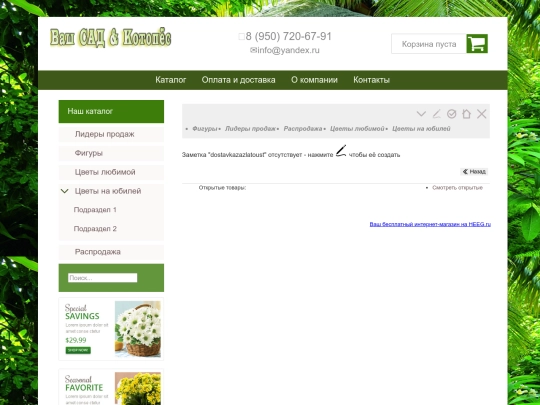
Task: Click the info@yandex.ru email address
Action: [288, 50]
